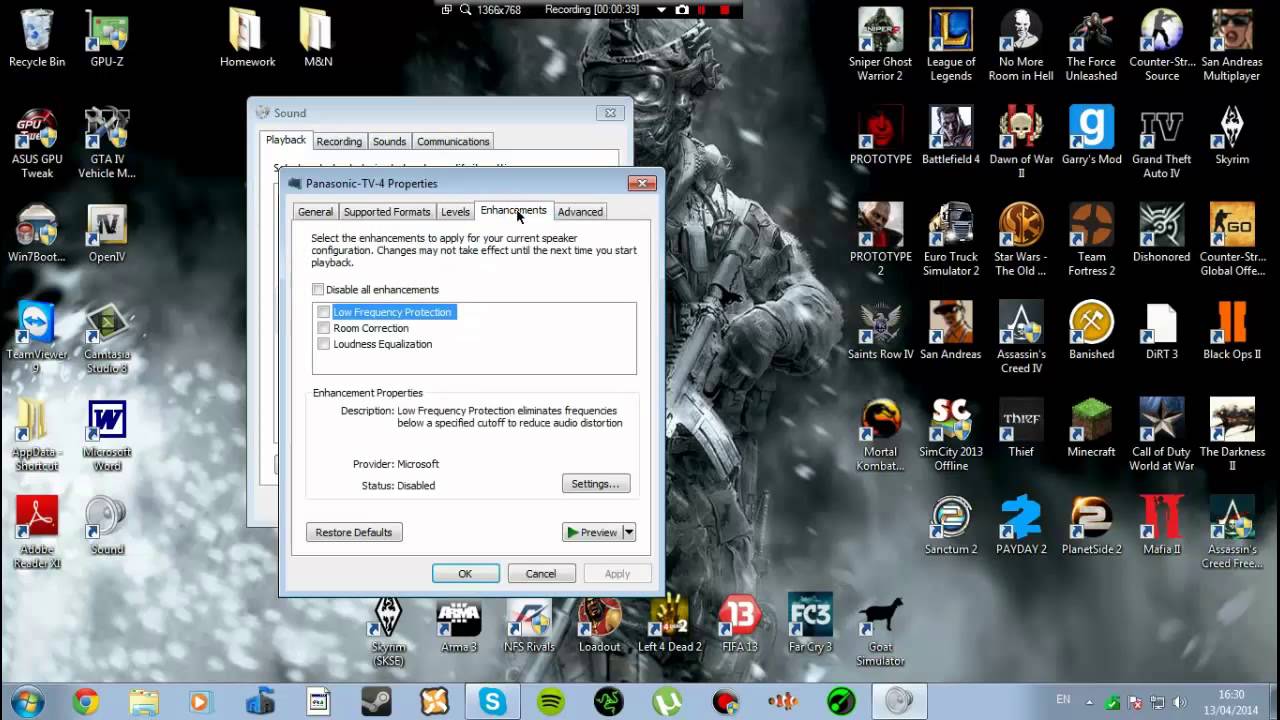Expand the Preview button dropdown arrow

click(x=629, y=532)
